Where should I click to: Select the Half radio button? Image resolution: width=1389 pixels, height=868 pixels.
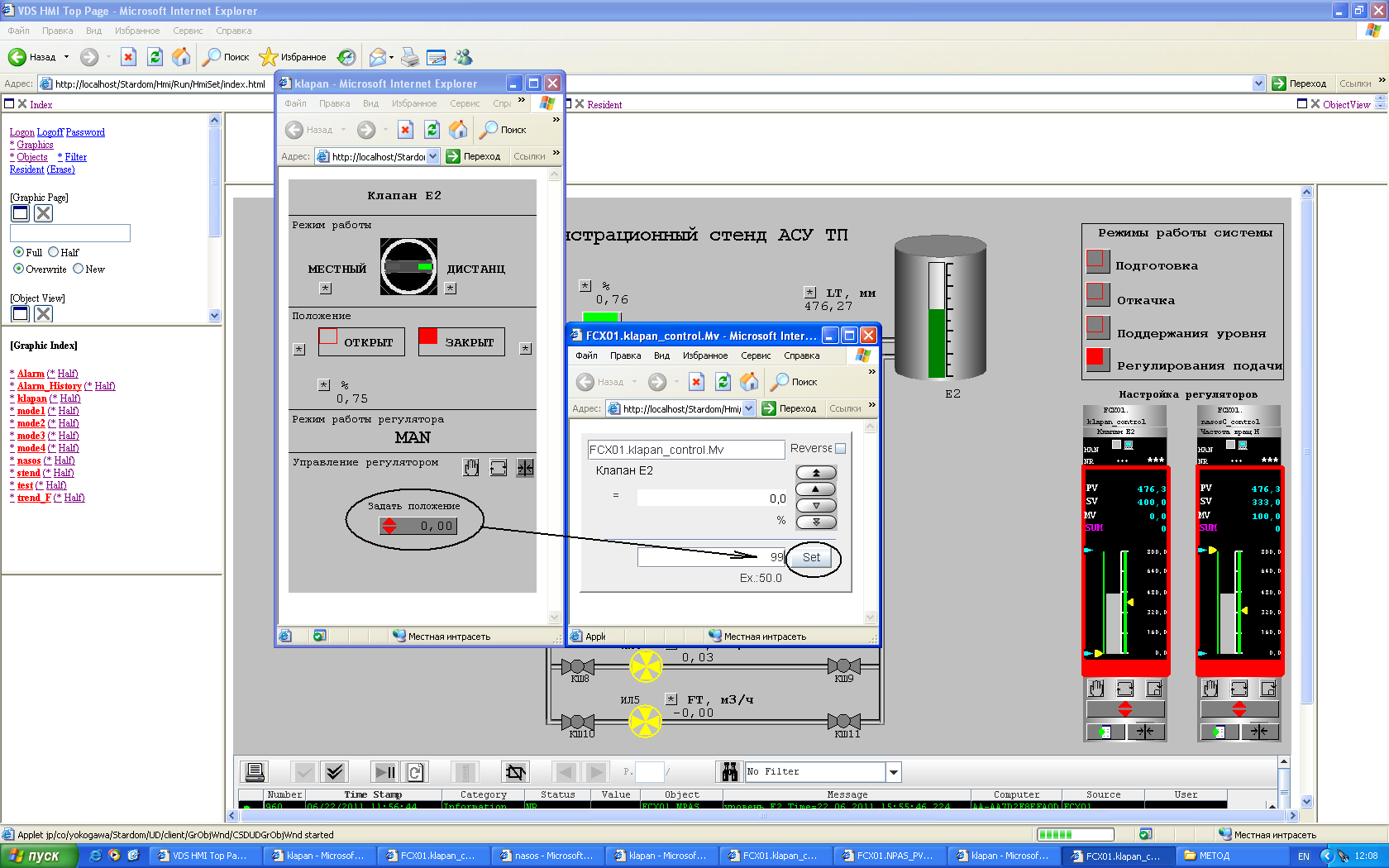tap(54, 252)
